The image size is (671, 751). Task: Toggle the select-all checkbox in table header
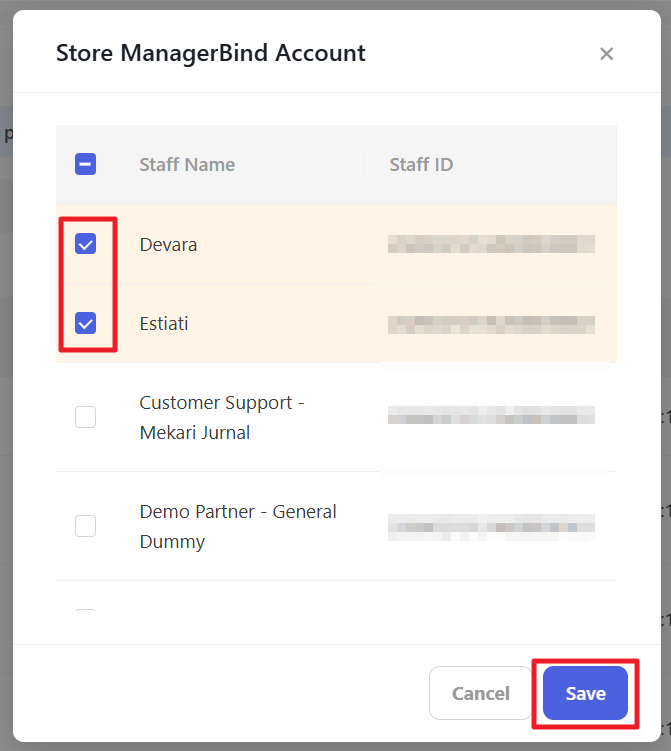coord(86,165)
